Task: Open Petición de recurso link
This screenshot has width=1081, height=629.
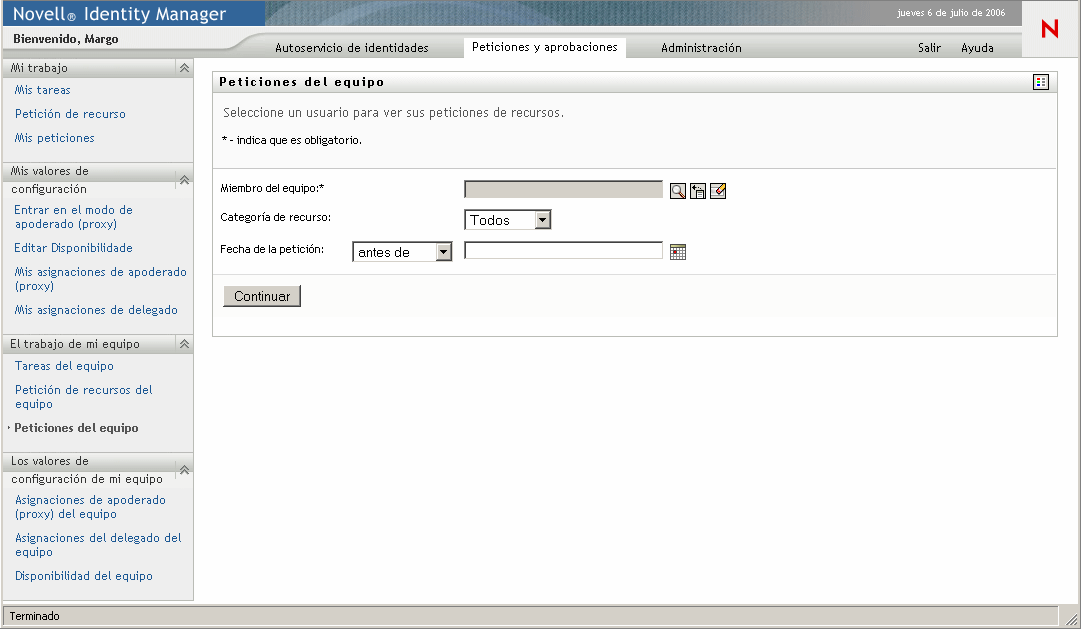Action: point(70,114)
